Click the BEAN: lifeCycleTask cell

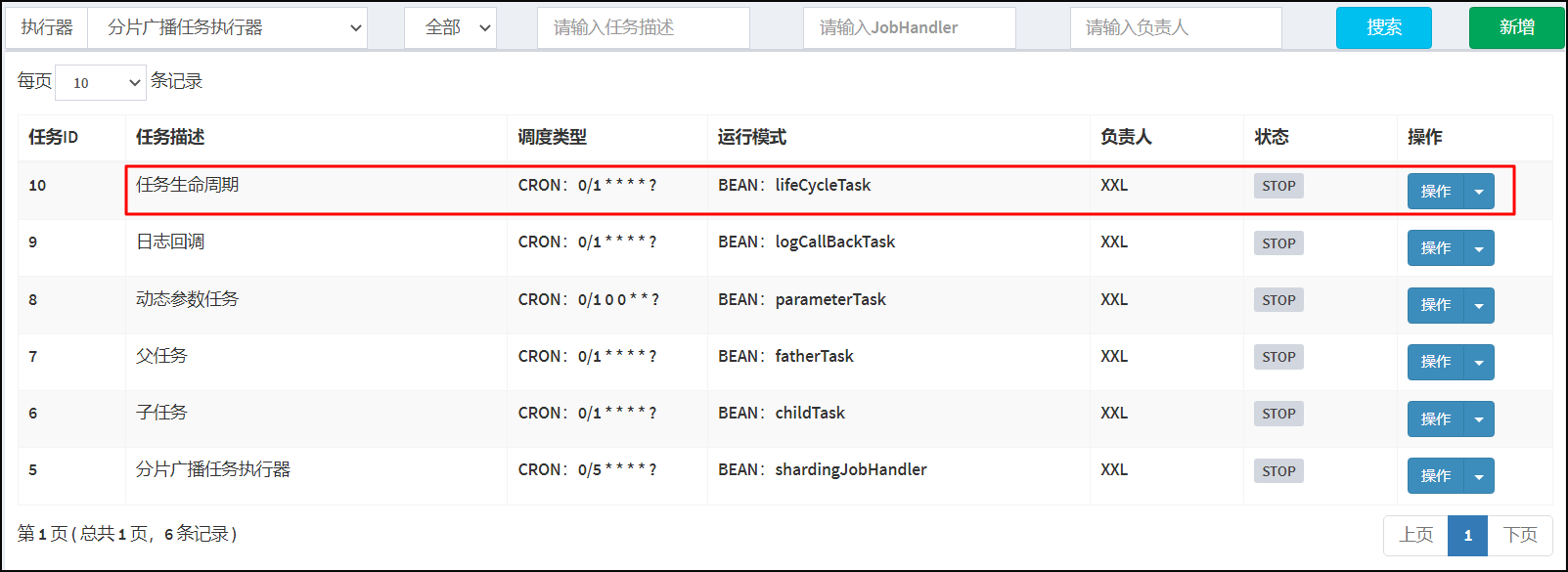point(794,185)
